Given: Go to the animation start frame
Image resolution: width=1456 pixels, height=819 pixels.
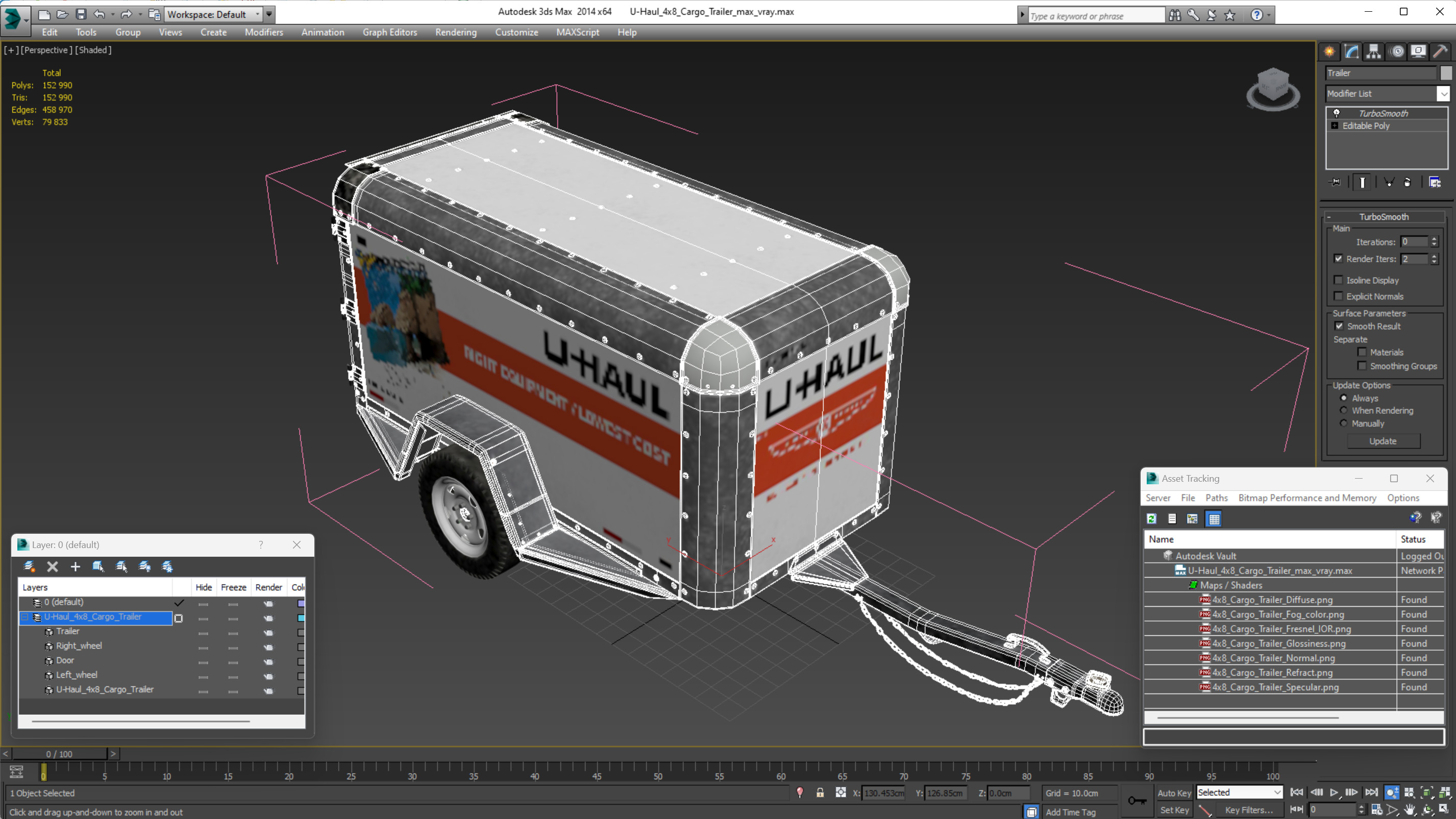Looking at the screenshot, I should pos(1297,792).
